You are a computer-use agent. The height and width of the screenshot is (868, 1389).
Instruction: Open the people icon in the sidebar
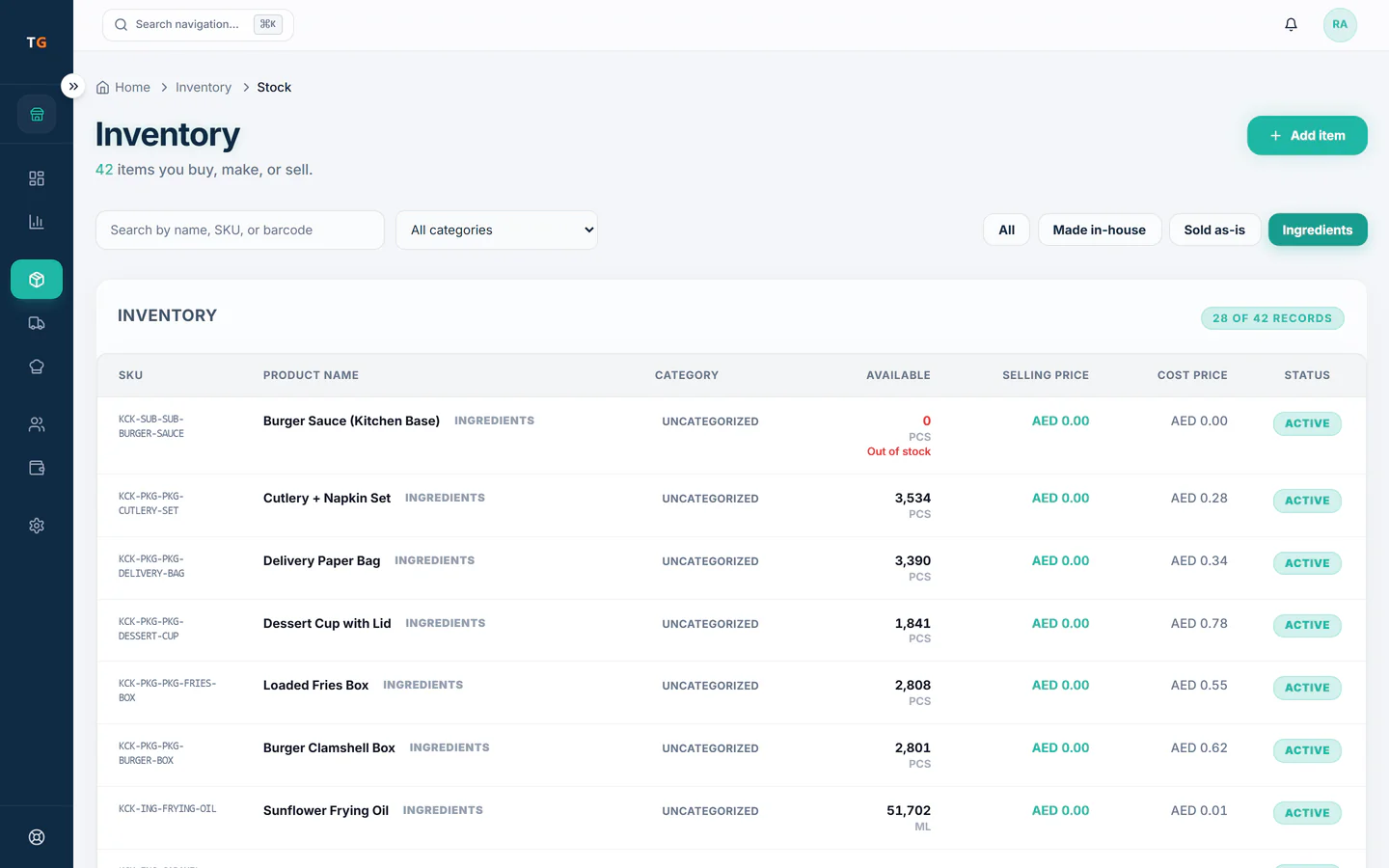point(37,424)
